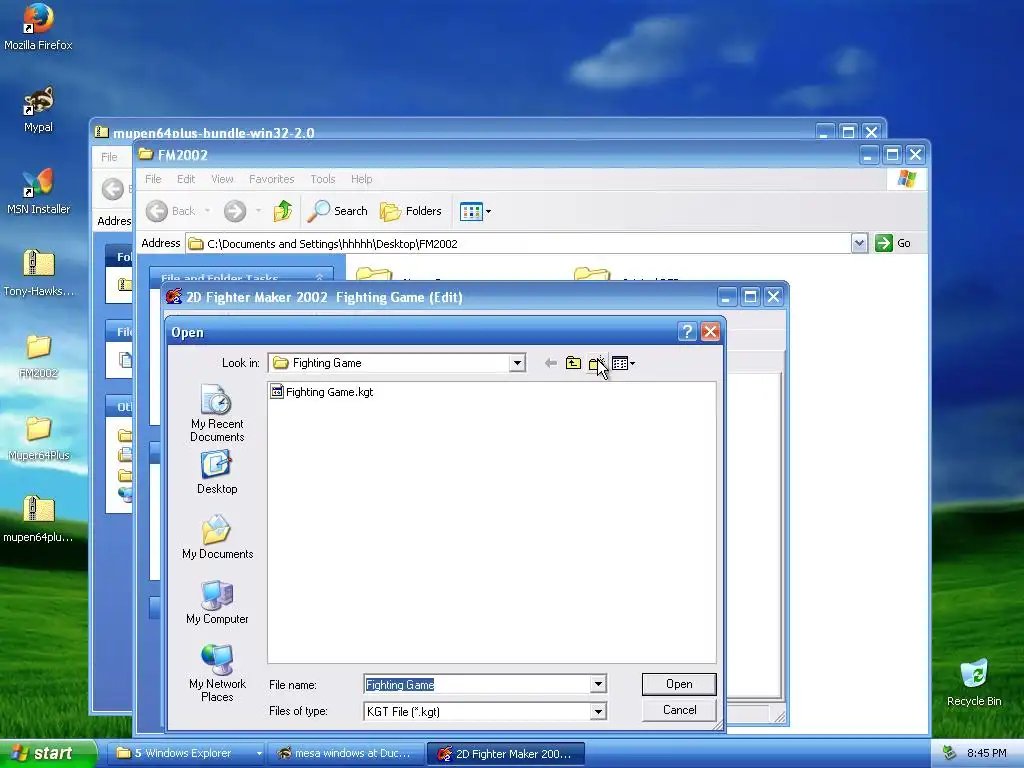Close the Open dialog
Image resolution: width=1024 pixels, height=768 pixels.
tap(711, 332)
